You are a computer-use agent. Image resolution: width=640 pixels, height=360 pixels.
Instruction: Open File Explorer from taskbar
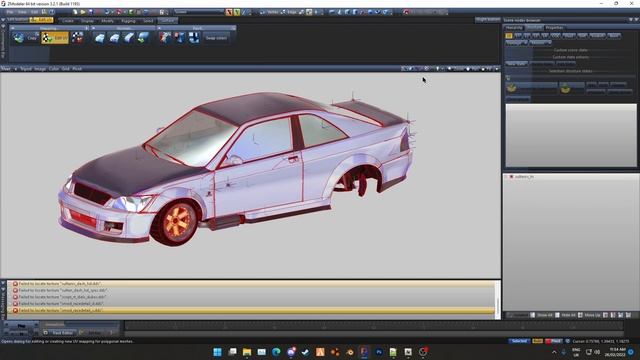(247, 352)
